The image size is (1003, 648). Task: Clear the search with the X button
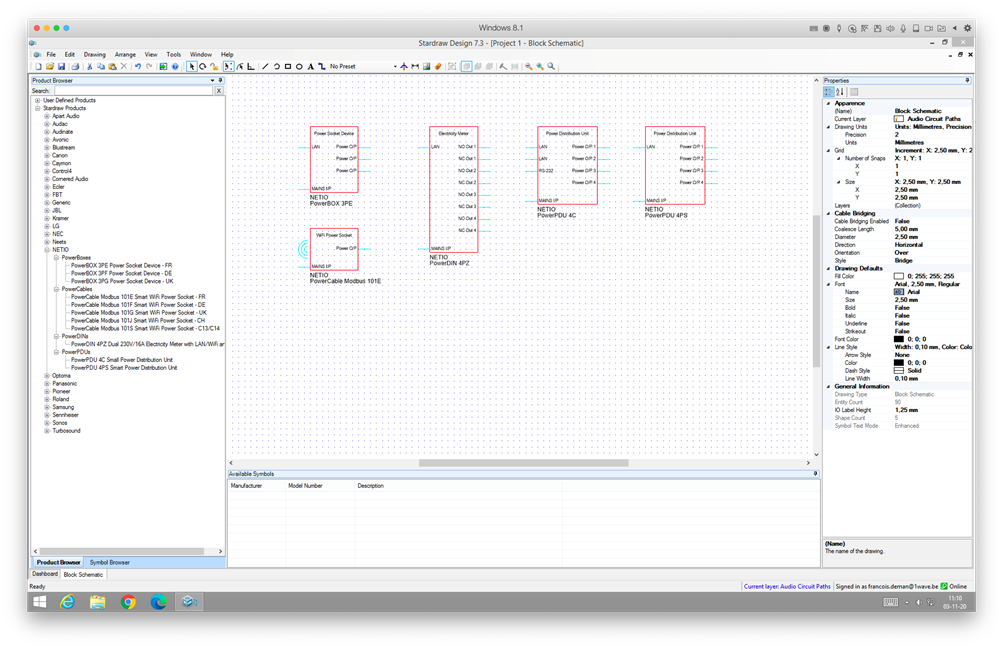coord(219,91)
